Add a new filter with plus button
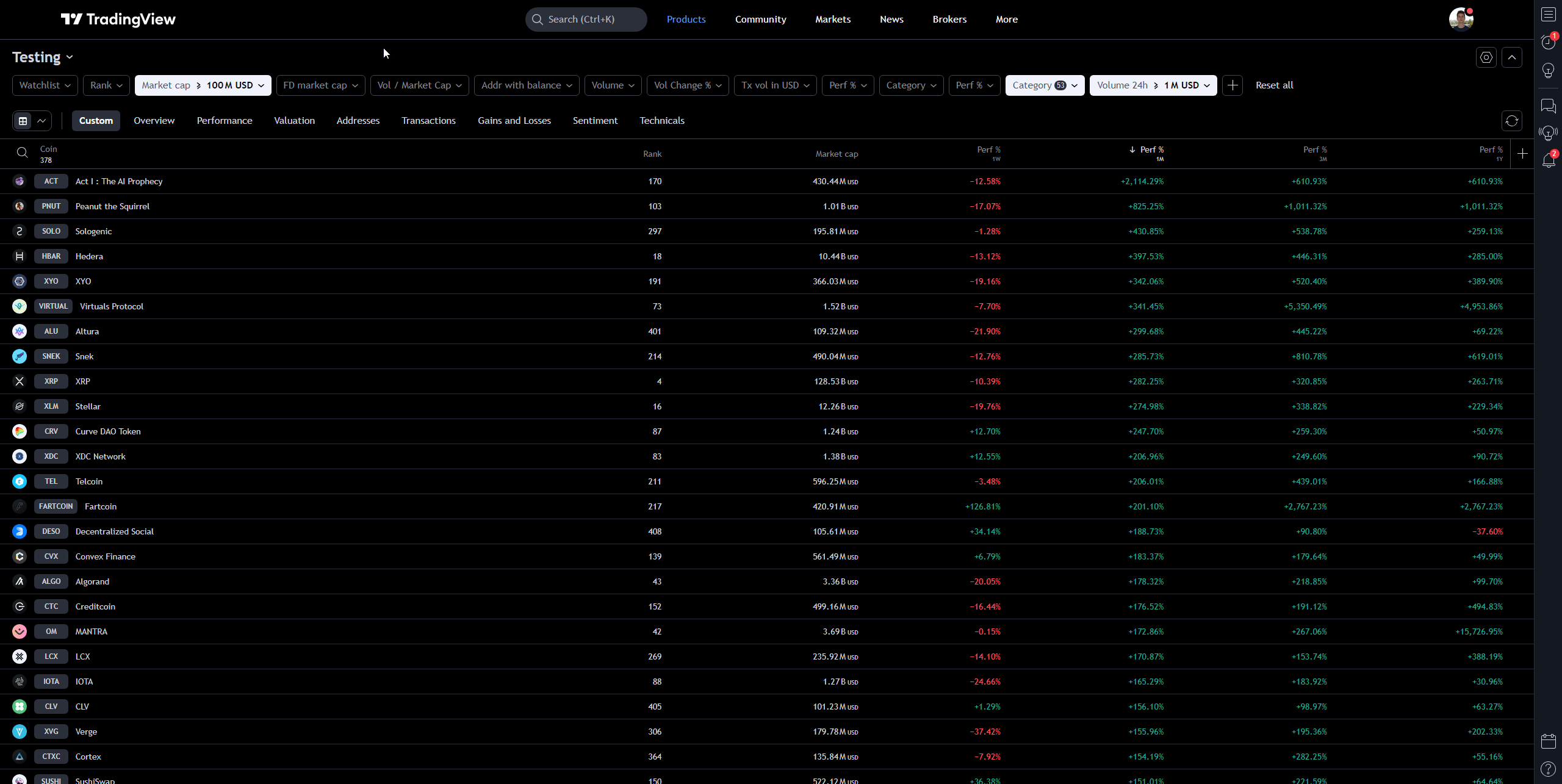 [1233, 85]
